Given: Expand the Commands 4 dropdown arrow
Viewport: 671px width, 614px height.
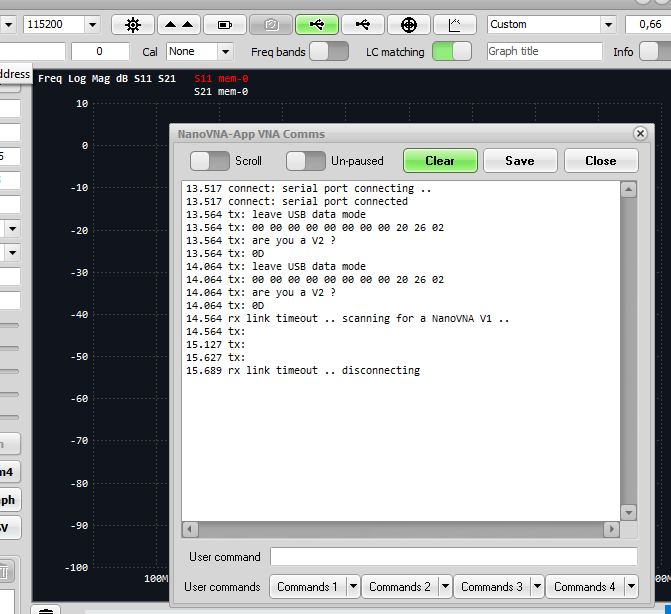Looking at the screenshot, I should coord(631,586).
